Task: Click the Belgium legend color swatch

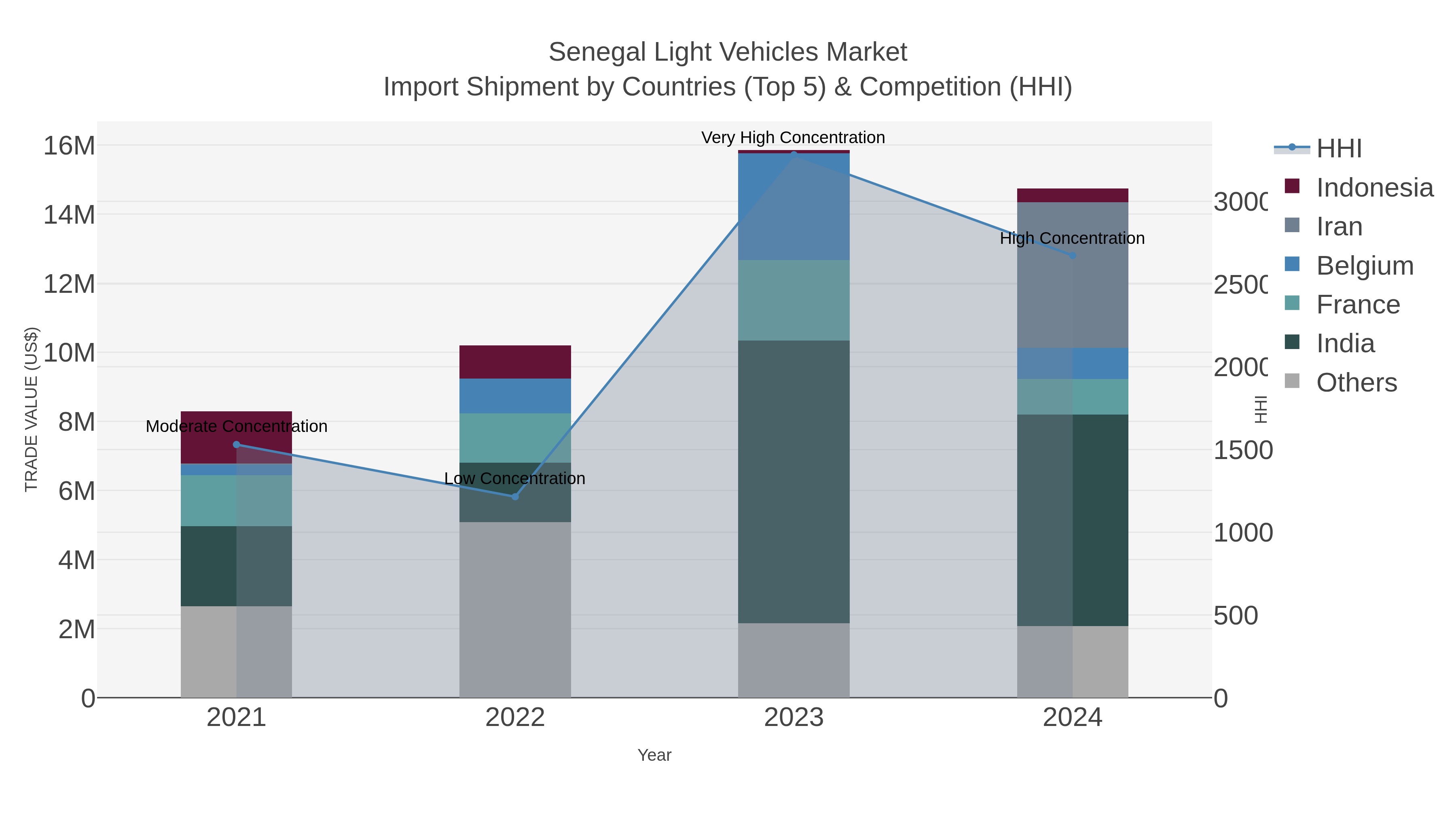Action: [1291, 264]
